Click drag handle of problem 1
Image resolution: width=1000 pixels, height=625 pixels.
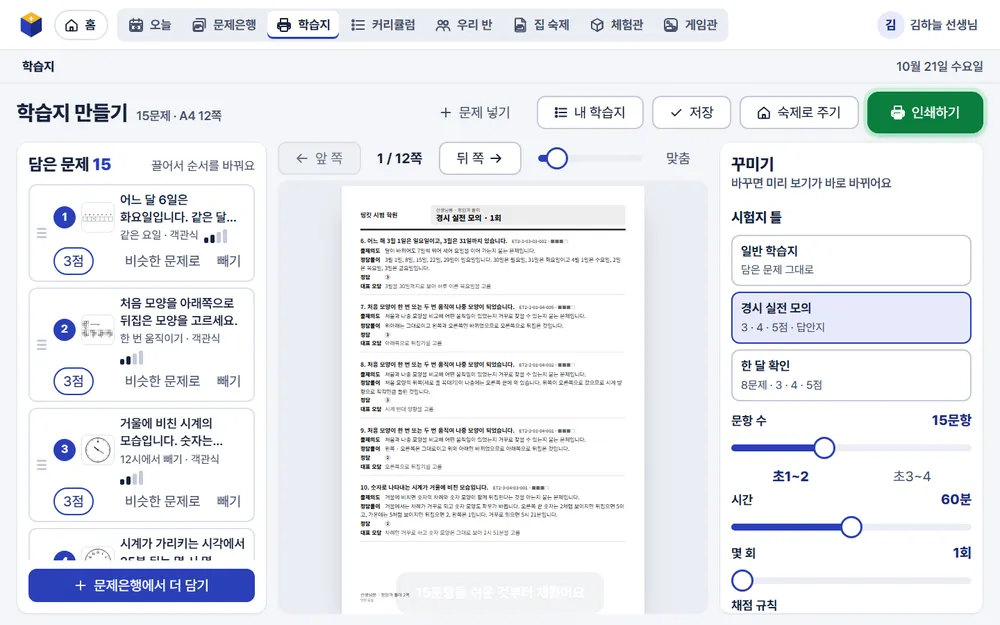(41, 233)
